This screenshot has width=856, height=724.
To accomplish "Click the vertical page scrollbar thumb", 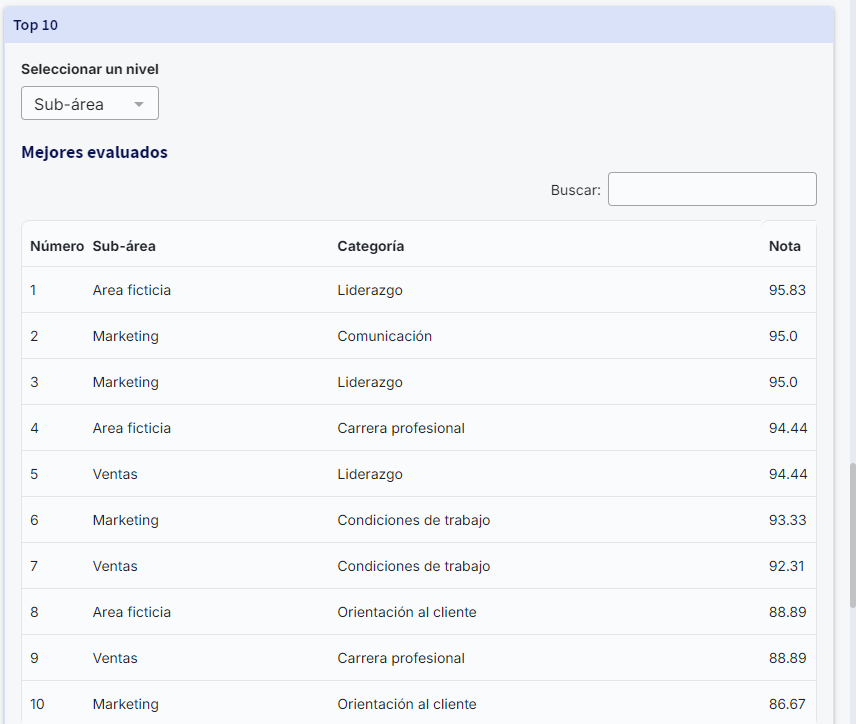I will [x=851, y=533].
